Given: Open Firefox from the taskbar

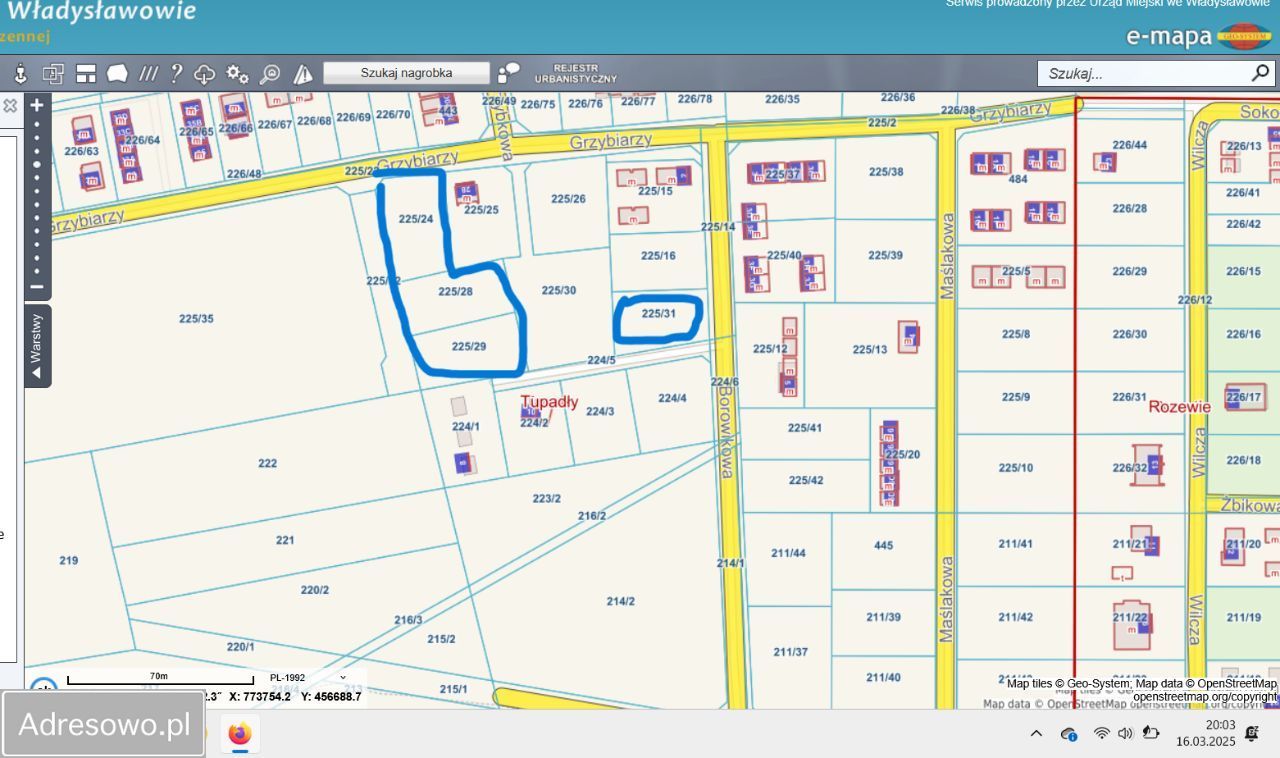Looking at the screenshot, I should pos(239,734).
